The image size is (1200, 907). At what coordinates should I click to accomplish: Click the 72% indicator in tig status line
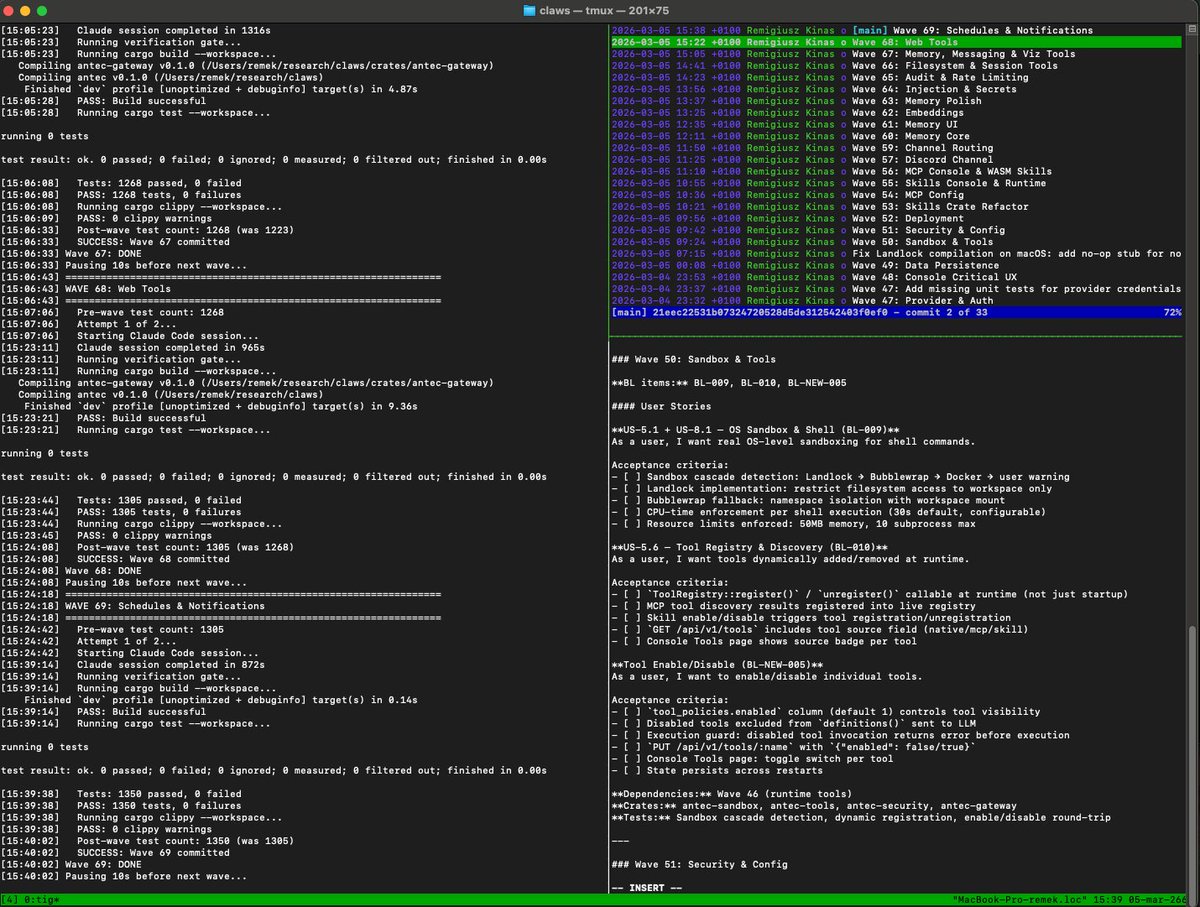[1173, 312]
